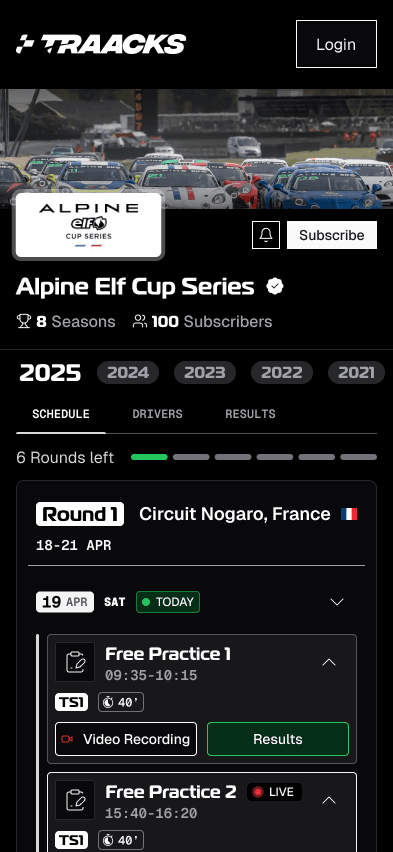Screen dimensions: 393x852
Task: Click the verified badge icon
Action: 275,286
